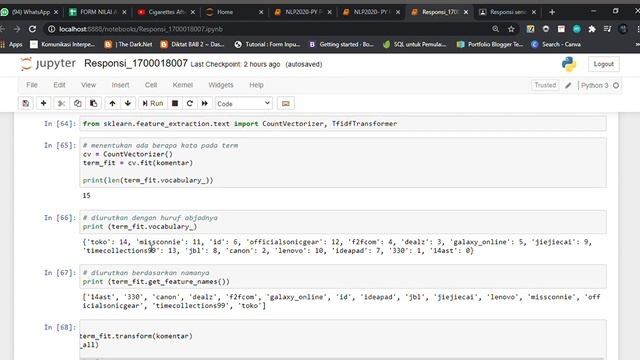Click code cell In [65] CountVectorizer code

(x=343, y=162)
